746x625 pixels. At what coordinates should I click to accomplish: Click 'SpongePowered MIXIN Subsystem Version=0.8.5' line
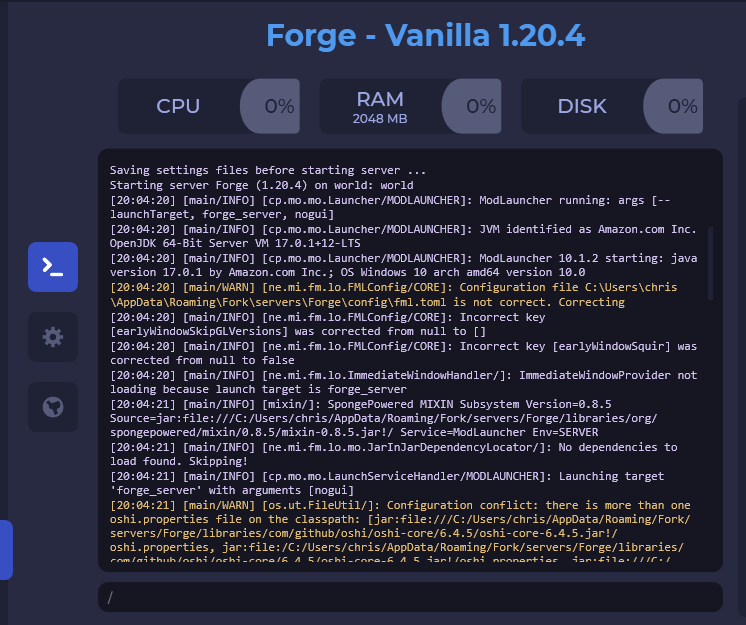[361, 404]
